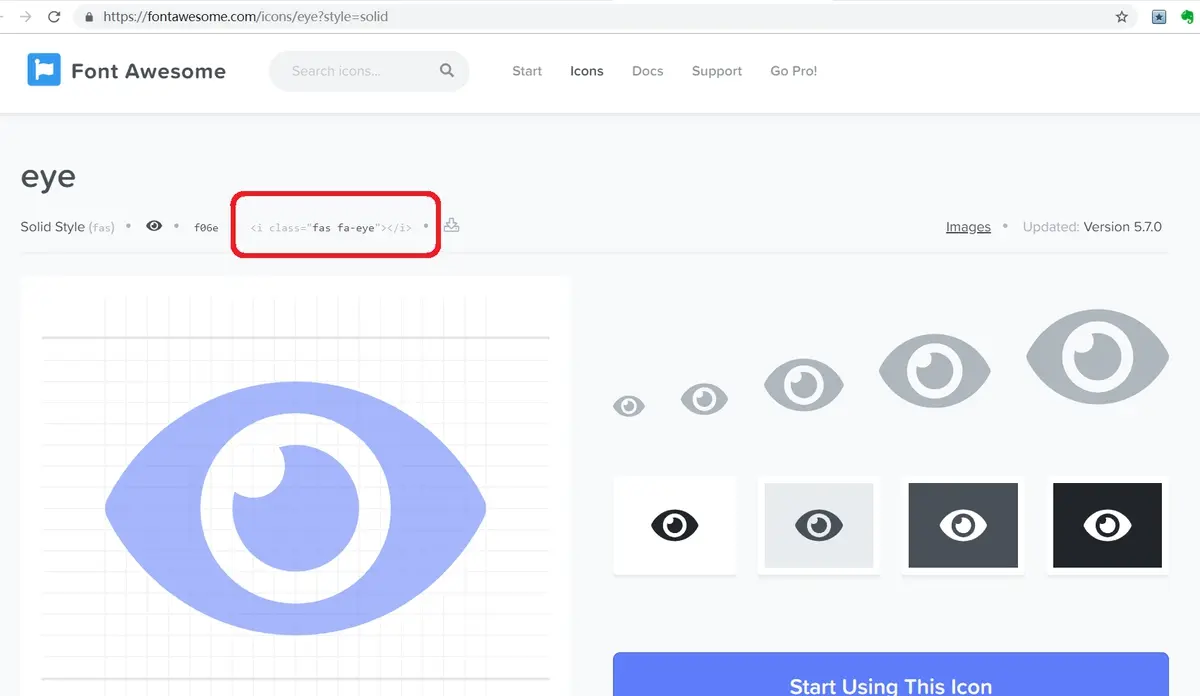Open the Images link
Viewport: 1200px width, 696px height.
click(968, 227)
